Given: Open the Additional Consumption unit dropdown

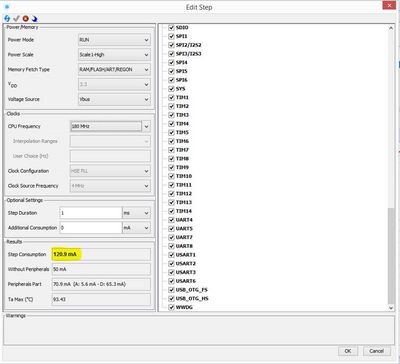Looking at the screenshot, I should coord(136,228).
